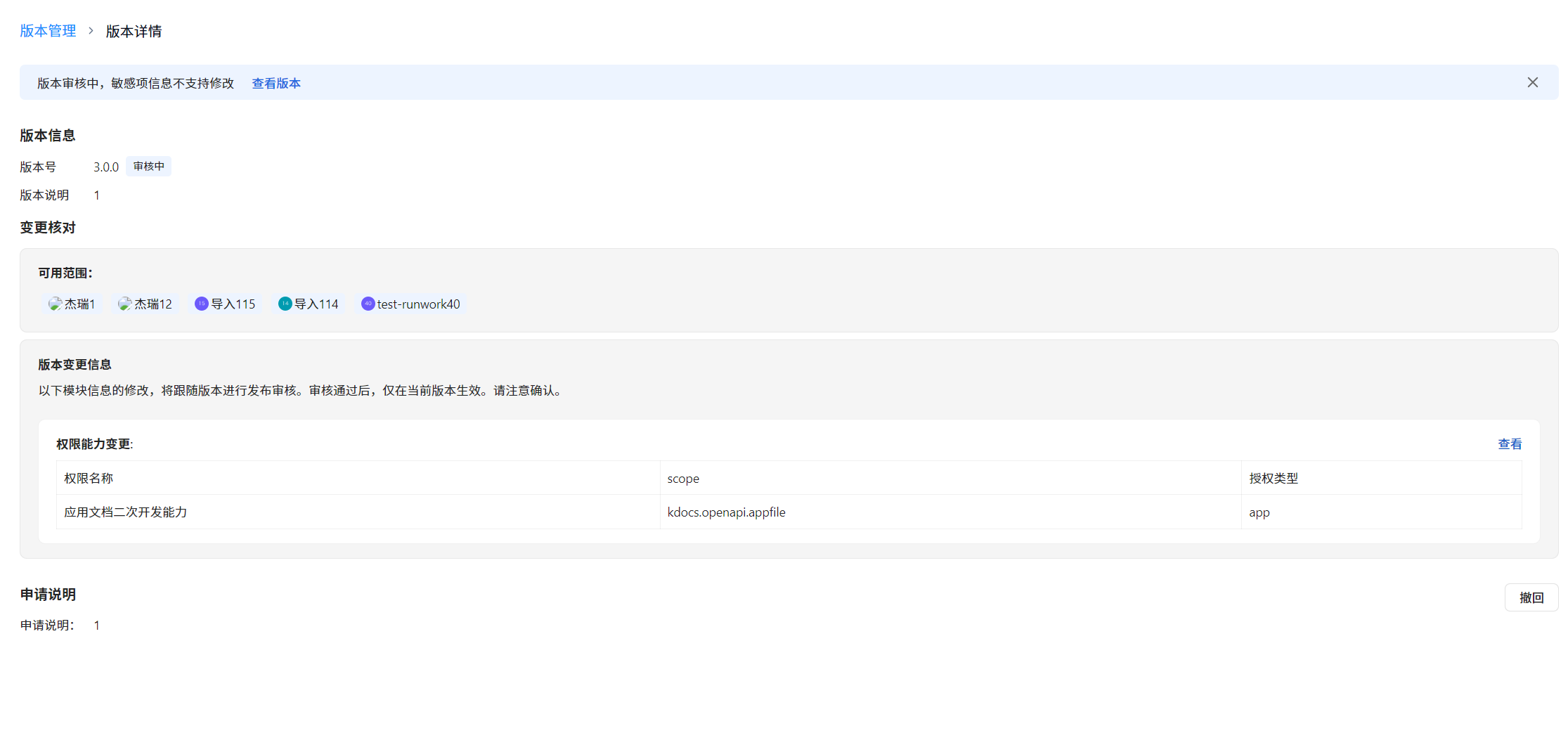Go back to 版本管理 via breadcrumb
1568x745 pixels.
coord(48,31)
